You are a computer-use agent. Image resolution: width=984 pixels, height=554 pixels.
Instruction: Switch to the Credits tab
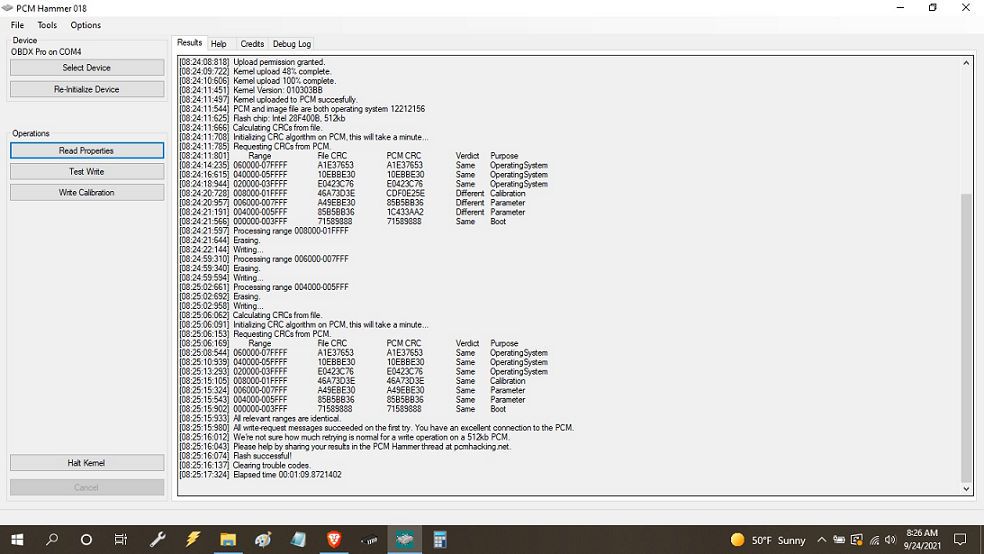point(252,44)
